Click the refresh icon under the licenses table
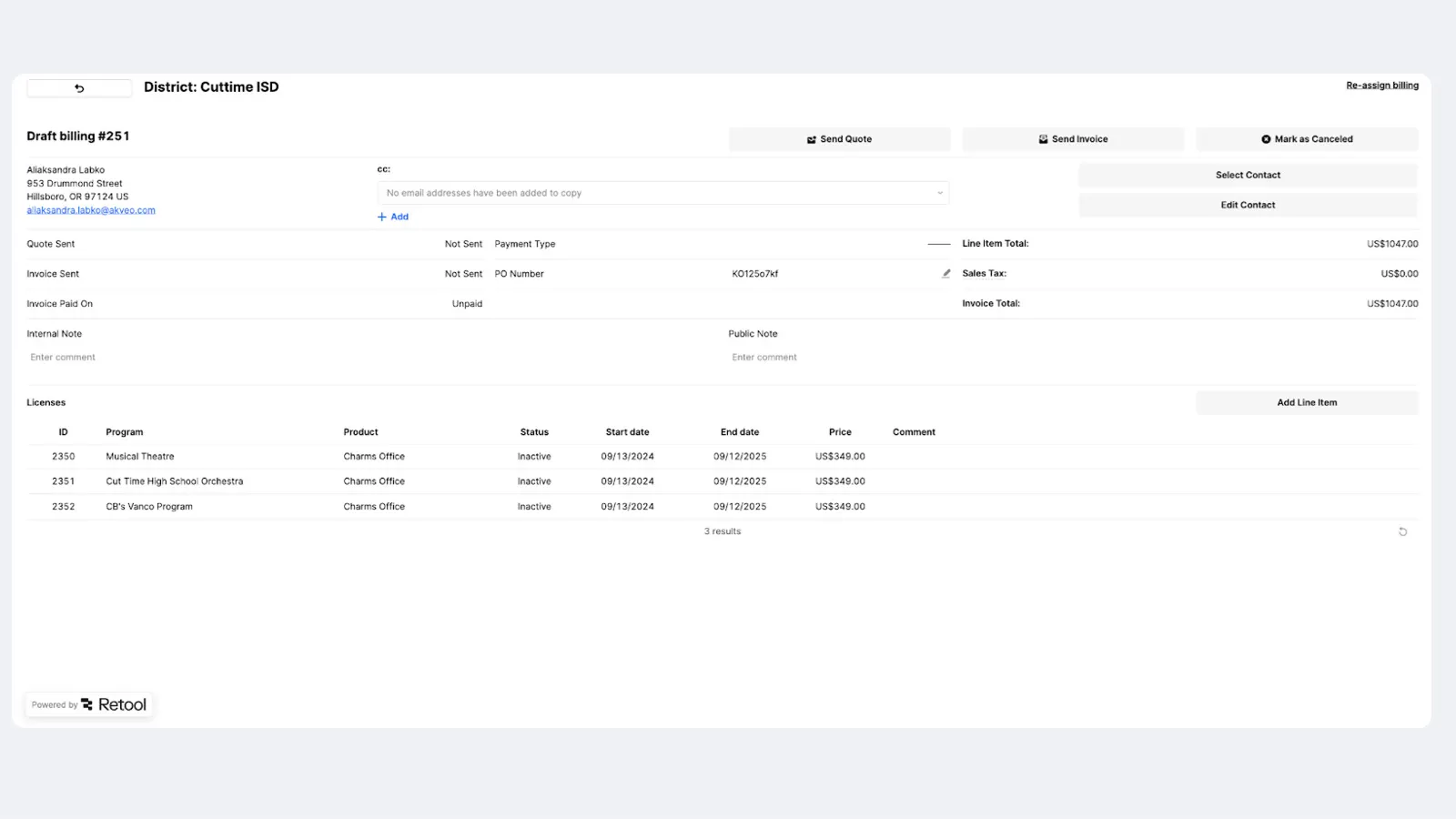 click(x=1402, y=531)
